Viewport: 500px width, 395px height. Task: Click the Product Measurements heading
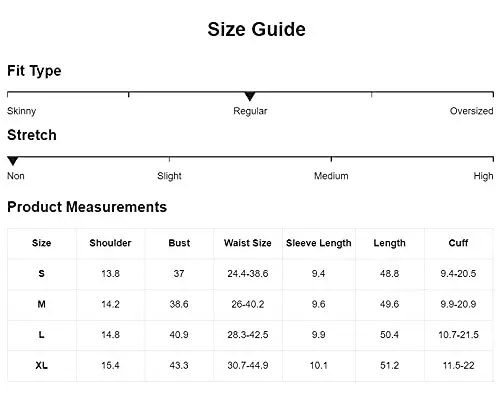87,207
